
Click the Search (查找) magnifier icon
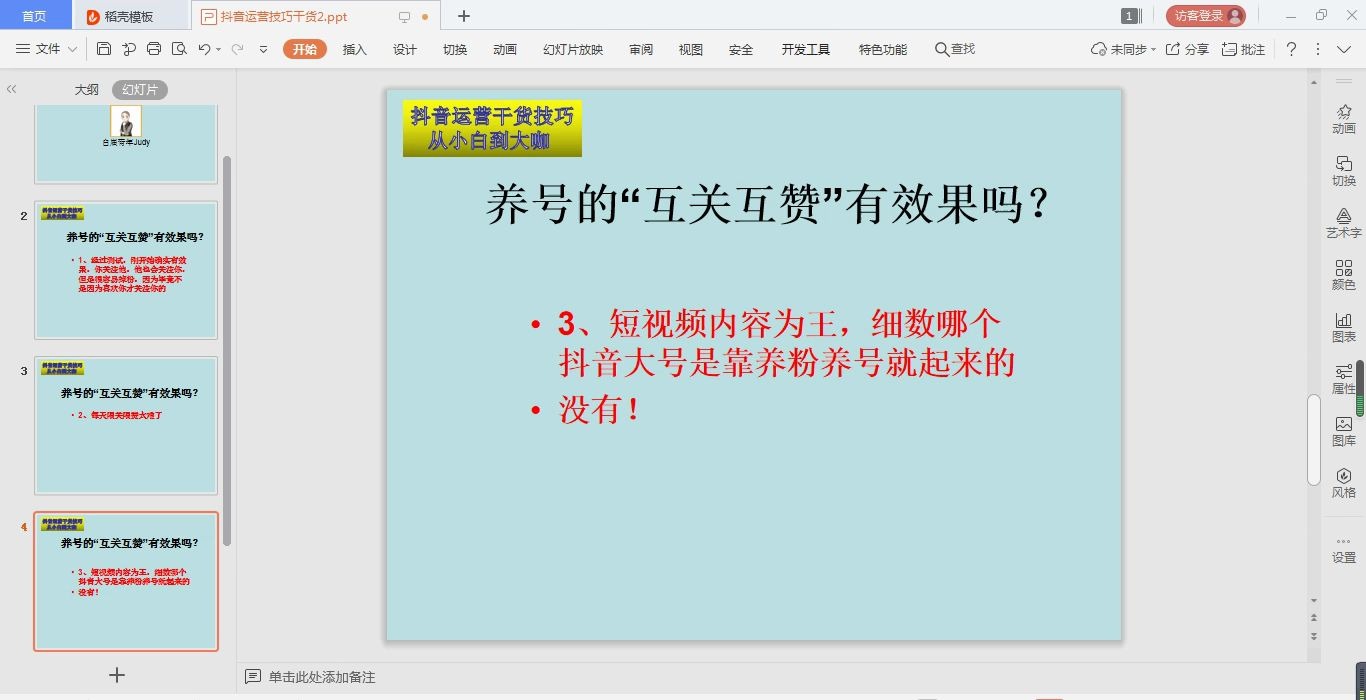(x=942, y=49)
